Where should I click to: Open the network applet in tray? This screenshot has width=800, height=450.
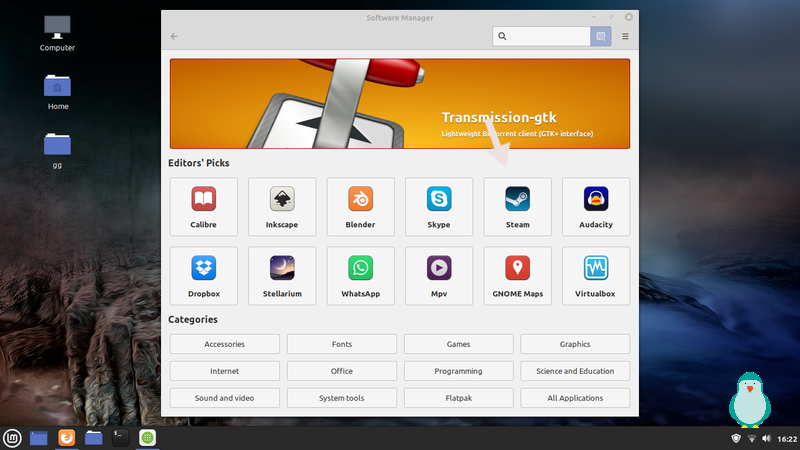pyautogui.click(x=752, y=438)
